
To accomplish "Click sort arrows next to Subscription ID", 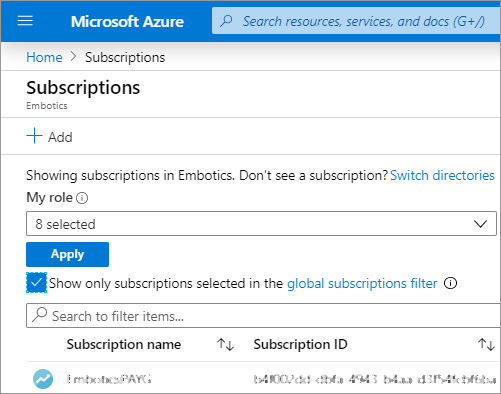I will pyautogui.click(x=486, y=344).
